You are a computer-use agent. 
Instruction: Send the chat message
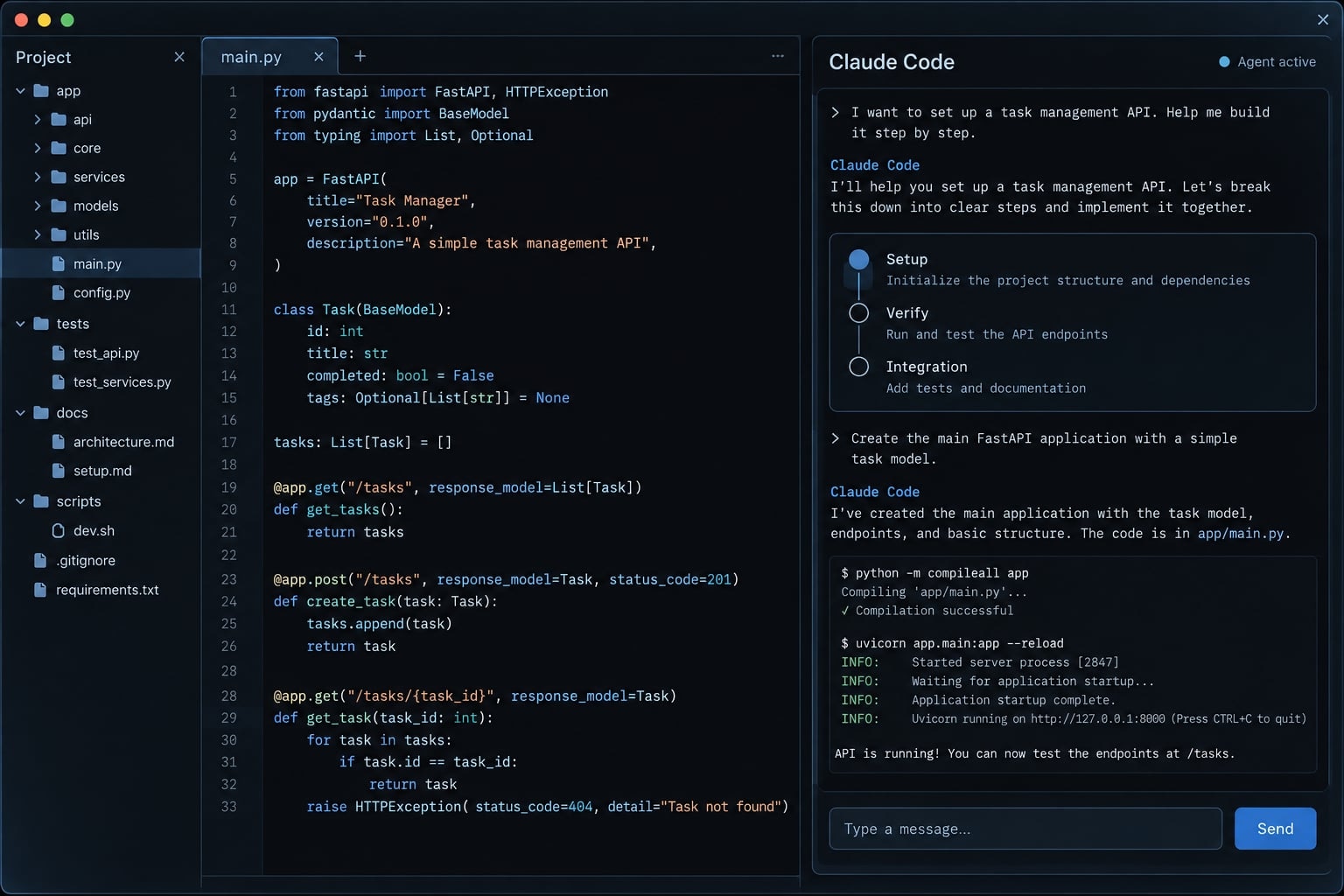[x=1275, y=829]
